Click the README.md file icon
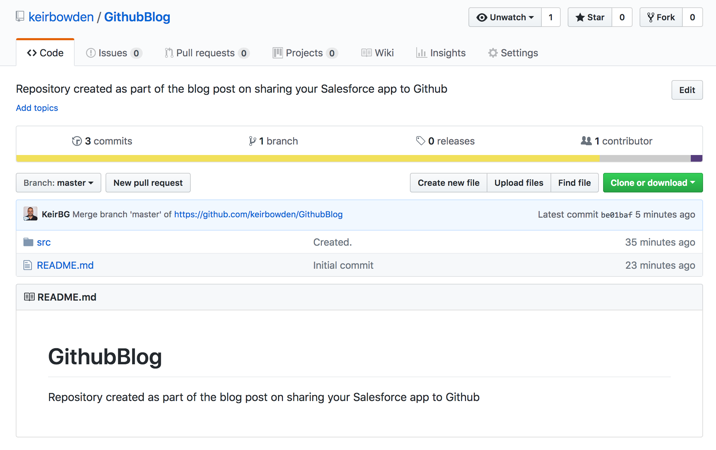 click(28, 265)
